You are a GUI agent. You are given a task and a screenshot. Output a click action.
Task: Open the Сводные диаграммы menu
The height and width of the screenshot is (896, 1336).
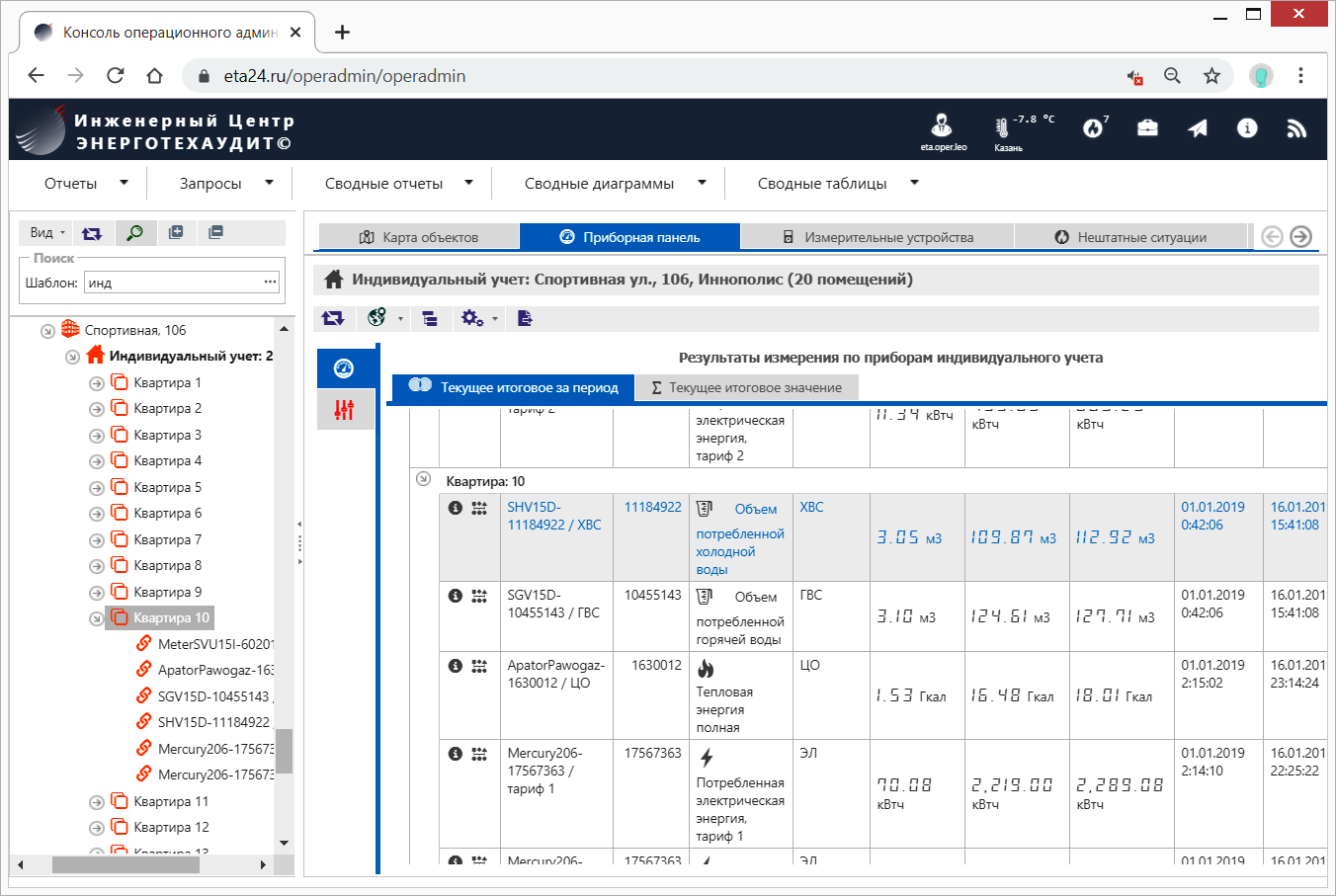[x=615, y=183]
